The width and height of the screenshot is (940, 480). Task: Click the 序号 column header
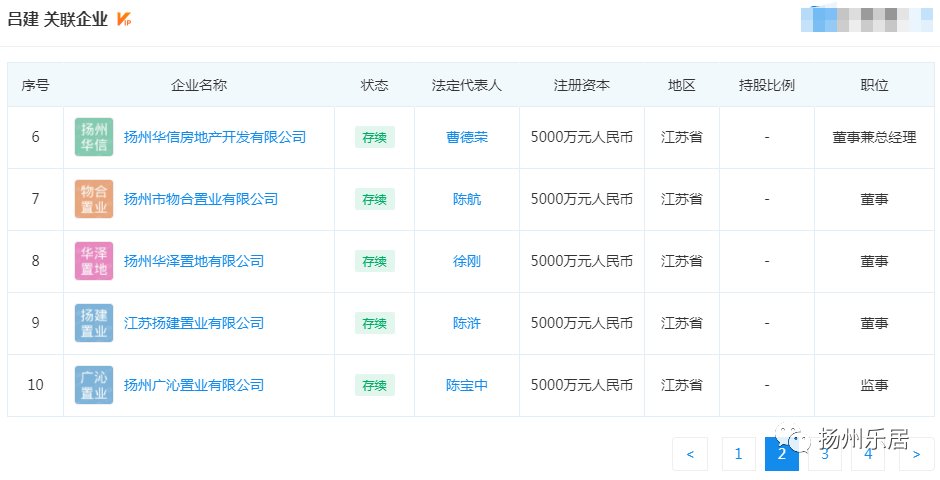click(x=35, y=85)
